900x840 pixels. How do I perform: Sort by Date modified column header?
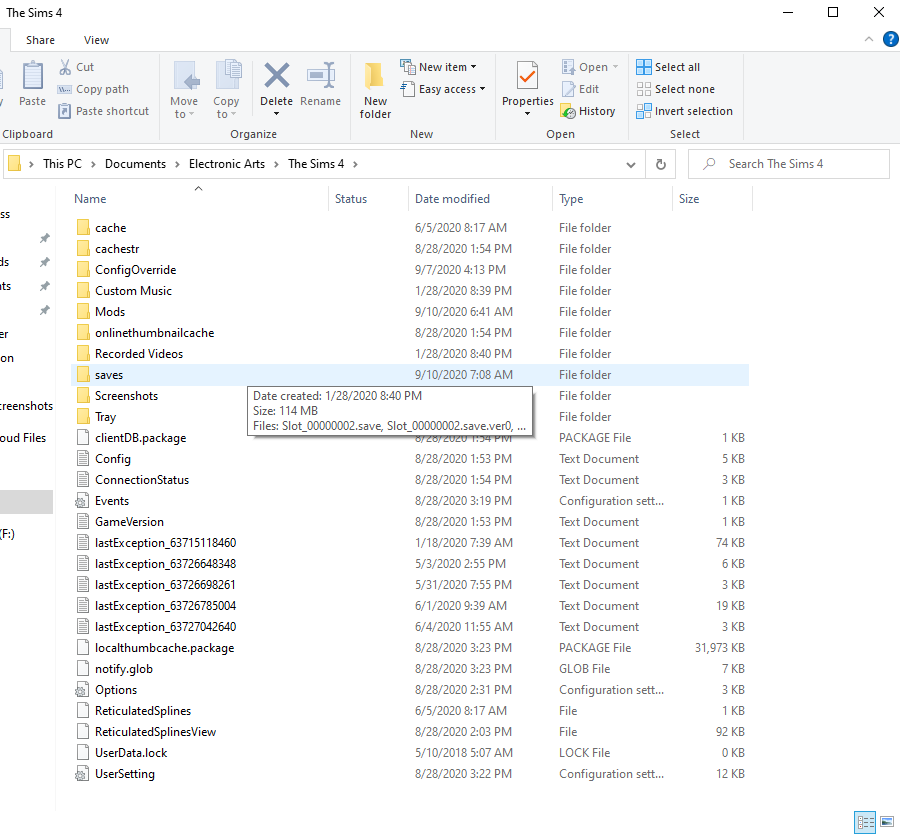pos(452,199)
